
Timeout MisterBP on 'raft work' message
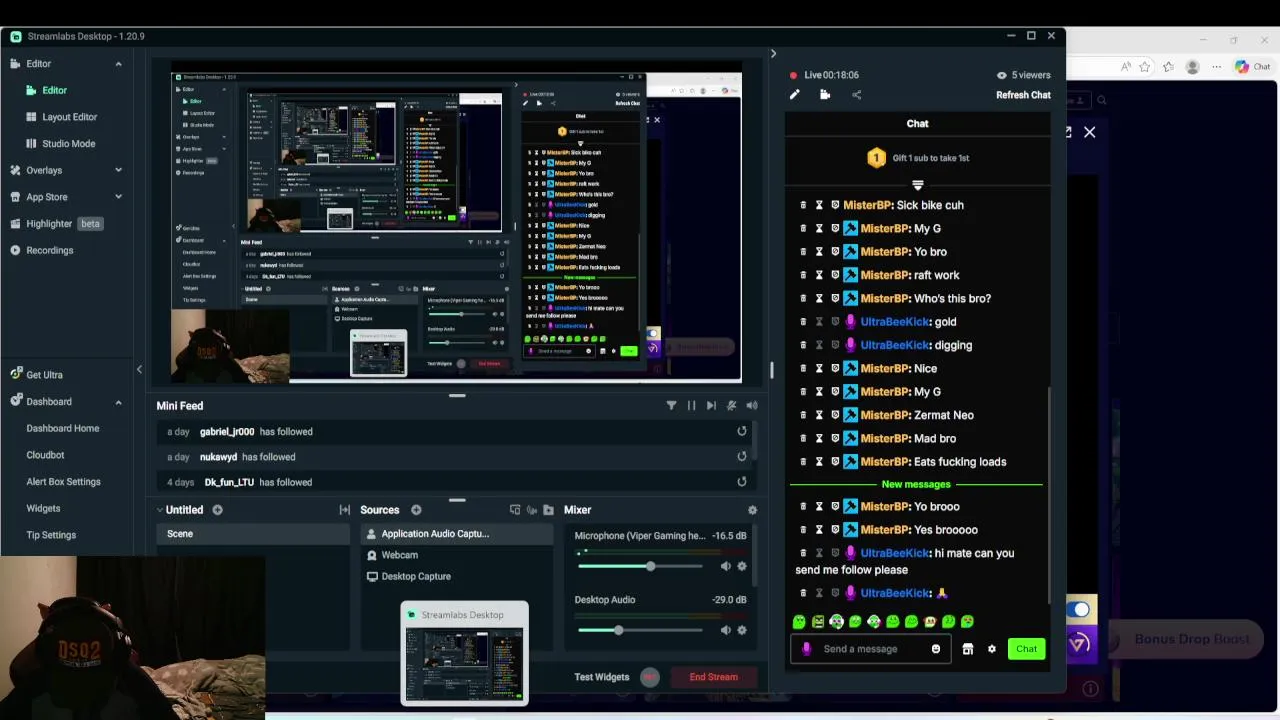pyautogui.click(x=819, y=275)
